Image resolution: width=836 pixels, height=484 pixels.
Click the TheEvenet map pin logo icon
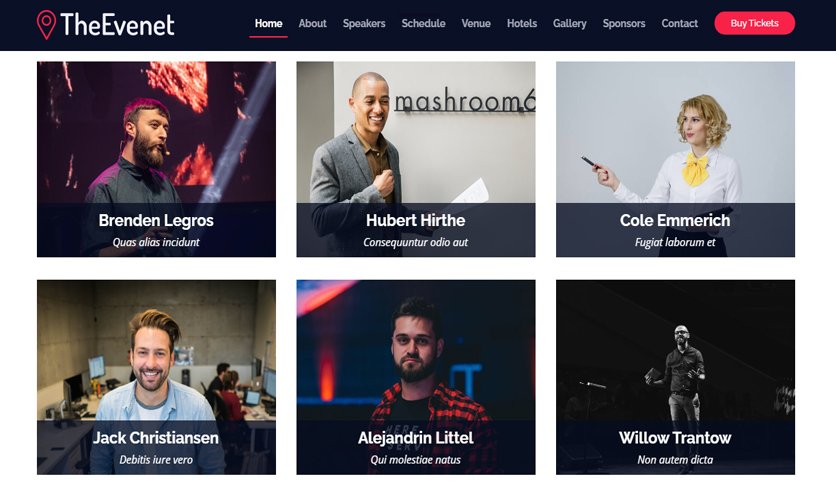46,25
